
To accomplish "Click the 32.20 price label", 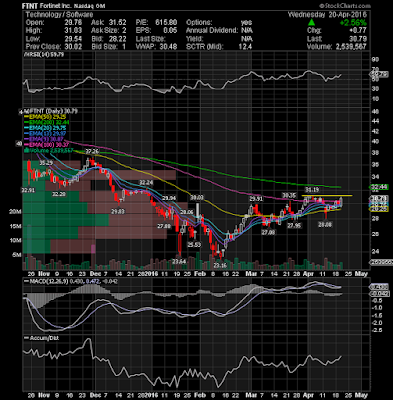I will 58,194.
